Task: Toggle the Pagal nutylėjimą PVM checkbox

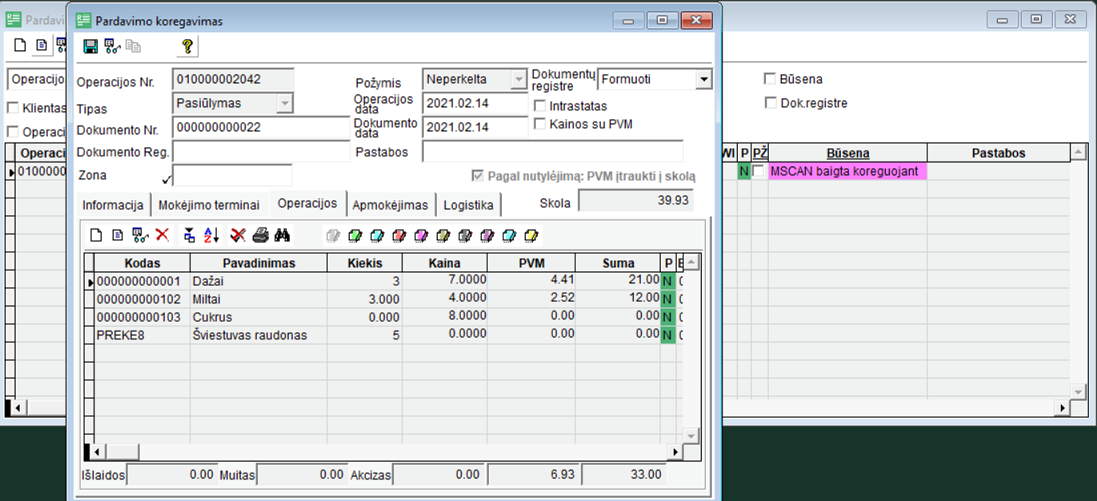Action: tap(479, 176)
